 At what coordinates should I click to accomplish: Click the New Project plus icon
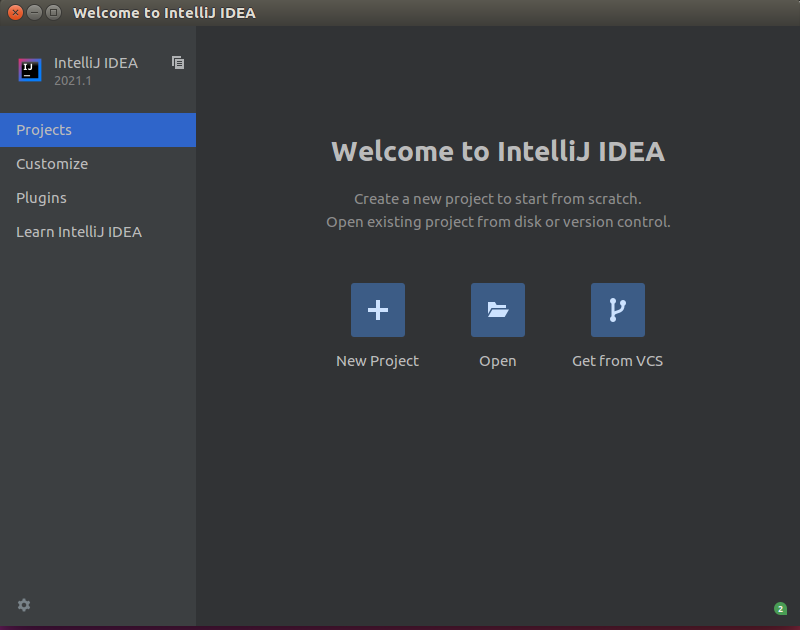tap(378, 310)
